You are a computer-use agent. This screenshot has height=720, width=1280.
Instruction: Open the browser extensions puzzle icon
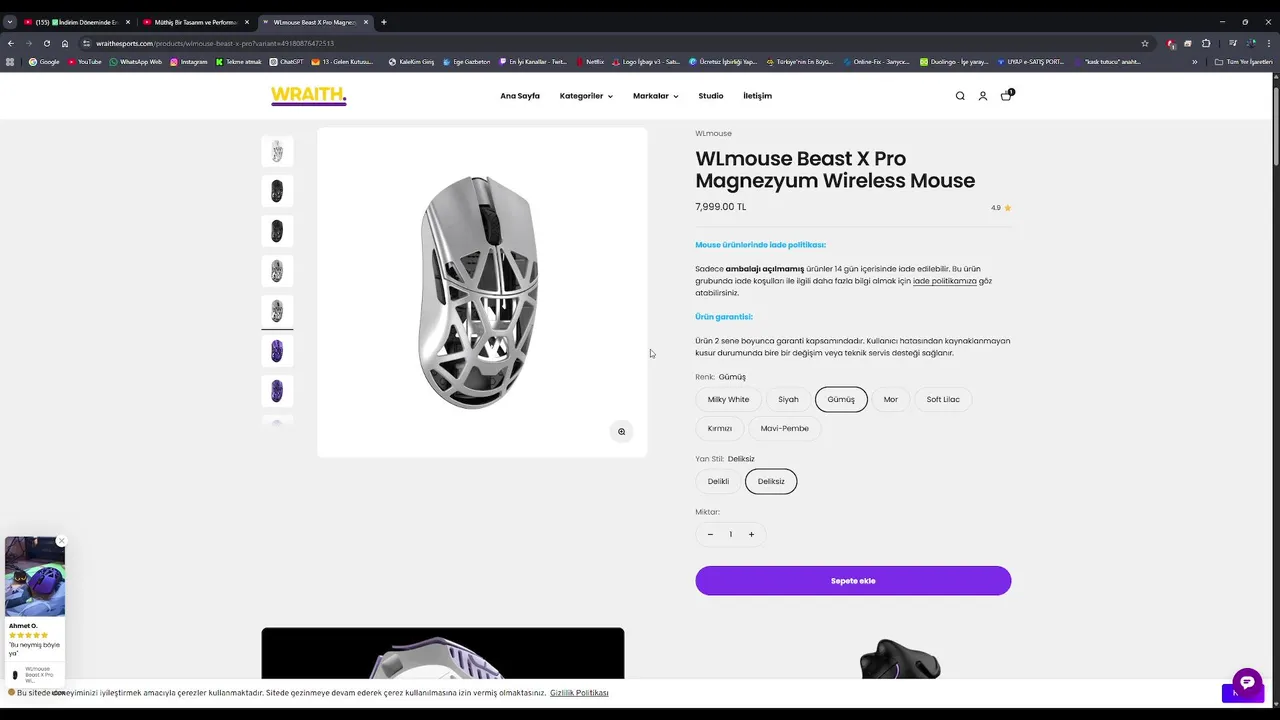point(1206,43)
